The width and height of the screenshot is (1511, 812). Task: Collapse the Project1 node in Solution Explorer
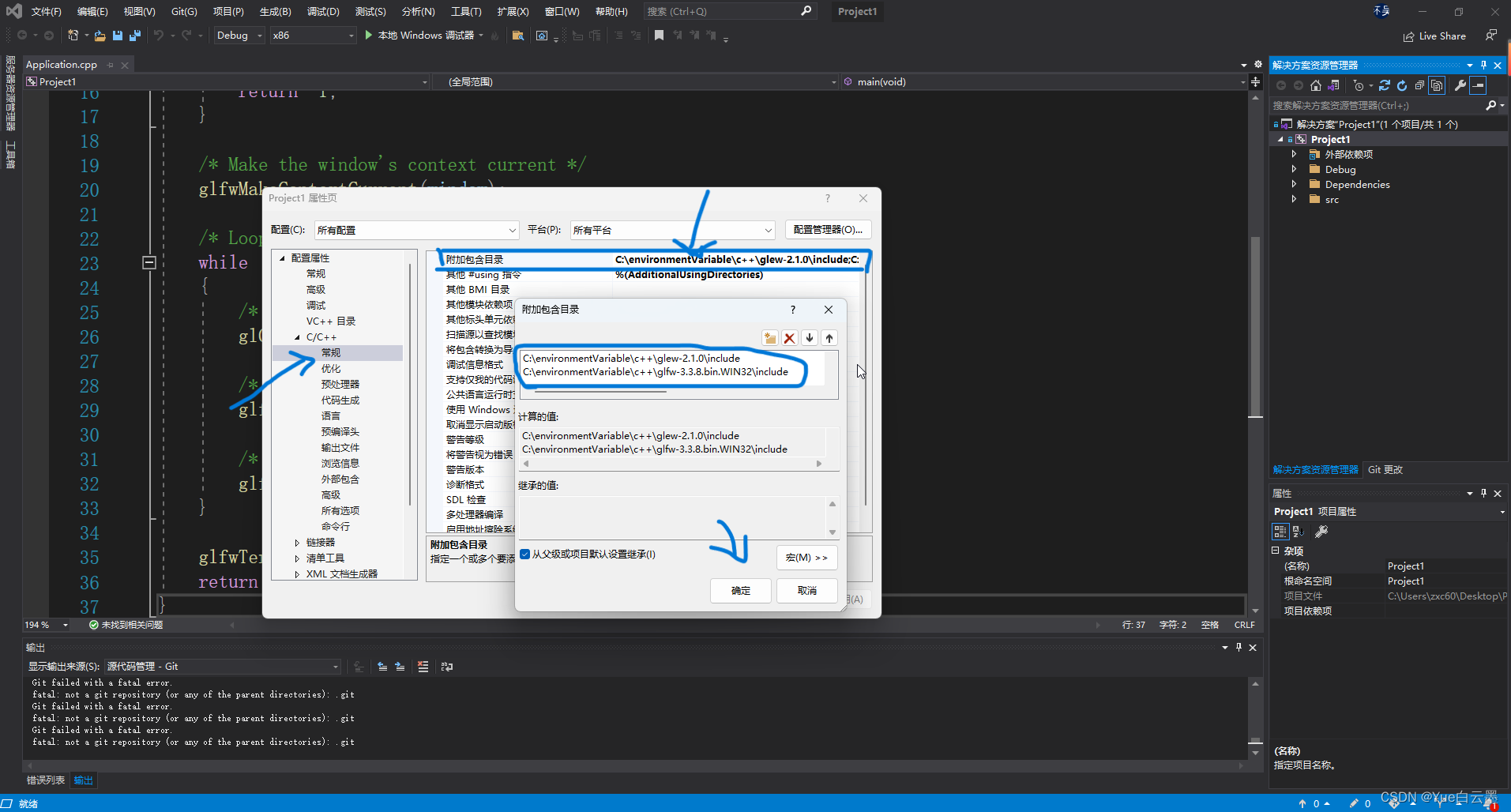(x=1280, y=139)
